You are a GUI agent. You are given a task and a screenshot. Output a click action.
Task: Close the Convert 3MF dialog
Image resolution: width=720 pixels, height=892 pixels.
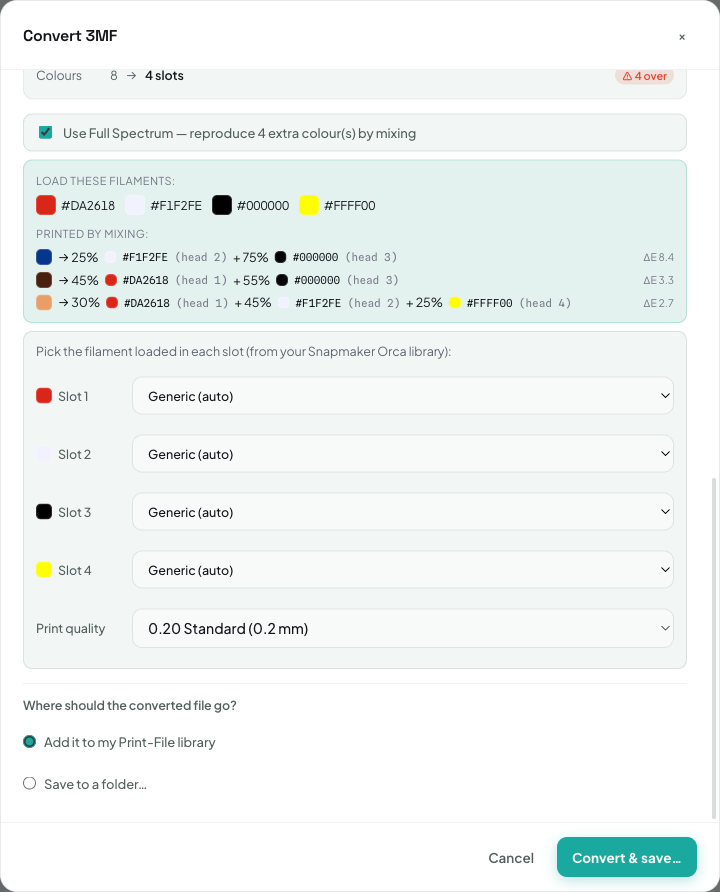click(681, 37)
